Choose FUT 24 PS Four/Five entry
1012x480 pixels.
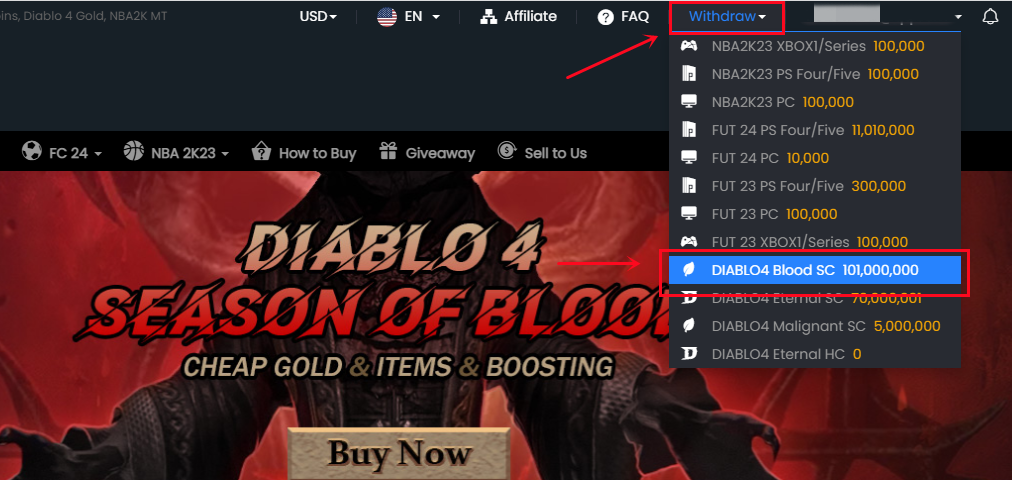click(815, 130)
